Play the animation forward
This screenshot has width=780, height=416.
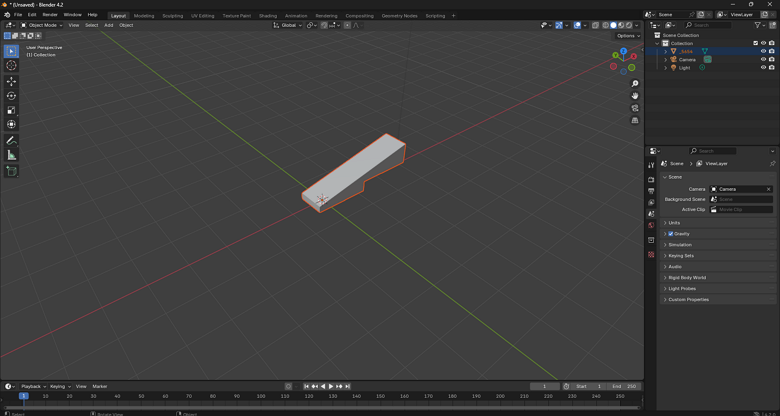click(331, 386)
